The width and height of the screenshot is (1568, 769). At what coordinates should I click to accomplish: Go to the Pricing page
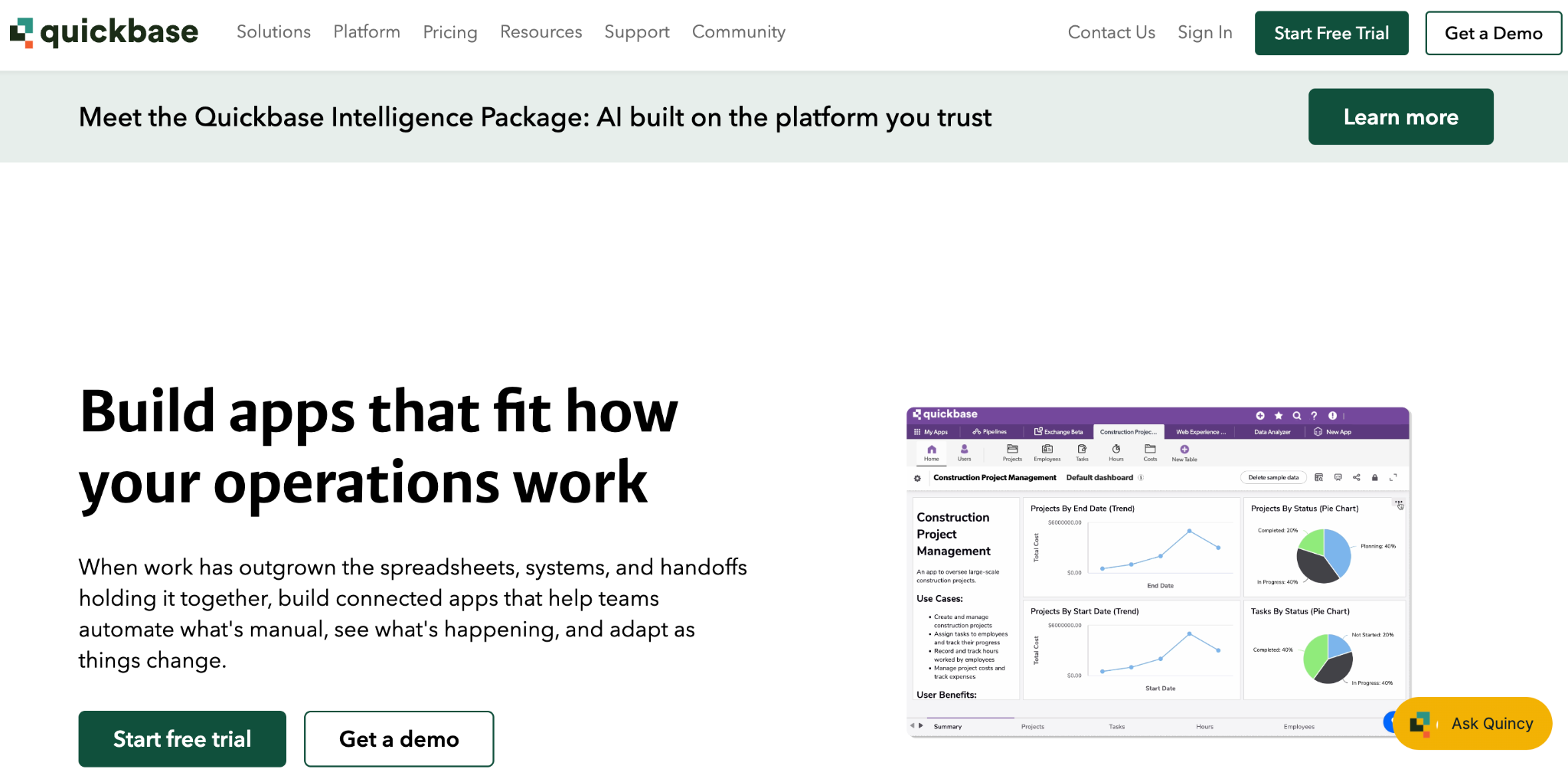(x=450, y=32)
